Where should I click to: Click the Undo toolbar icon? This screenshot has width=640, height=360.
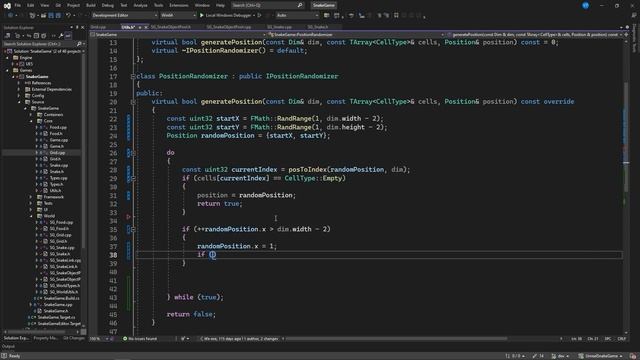(68, 16)
